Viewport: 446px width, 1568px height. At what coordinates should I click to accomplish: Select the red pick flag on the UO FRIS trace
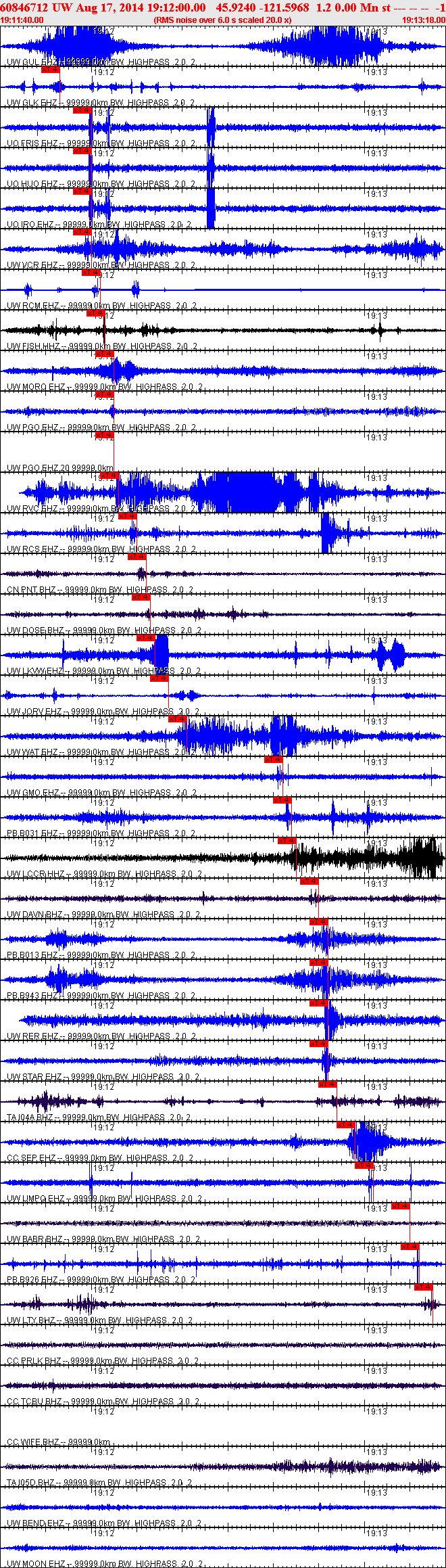click(82, 110)
